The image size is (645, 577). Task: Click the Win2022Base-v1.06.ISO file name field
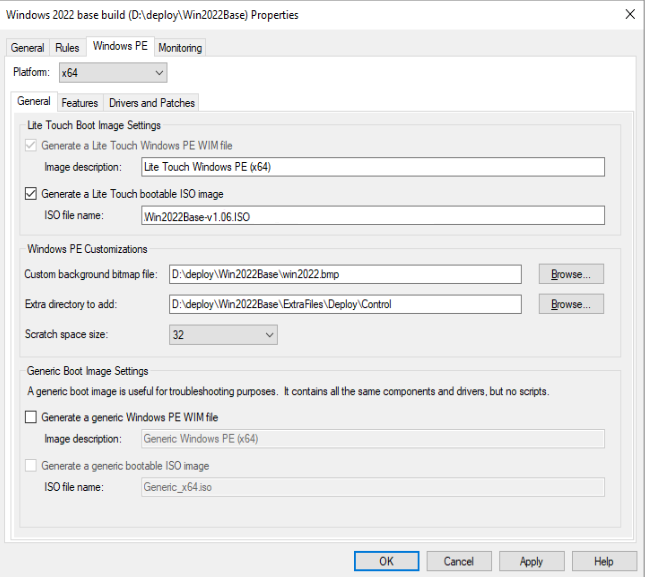[373, 216]
